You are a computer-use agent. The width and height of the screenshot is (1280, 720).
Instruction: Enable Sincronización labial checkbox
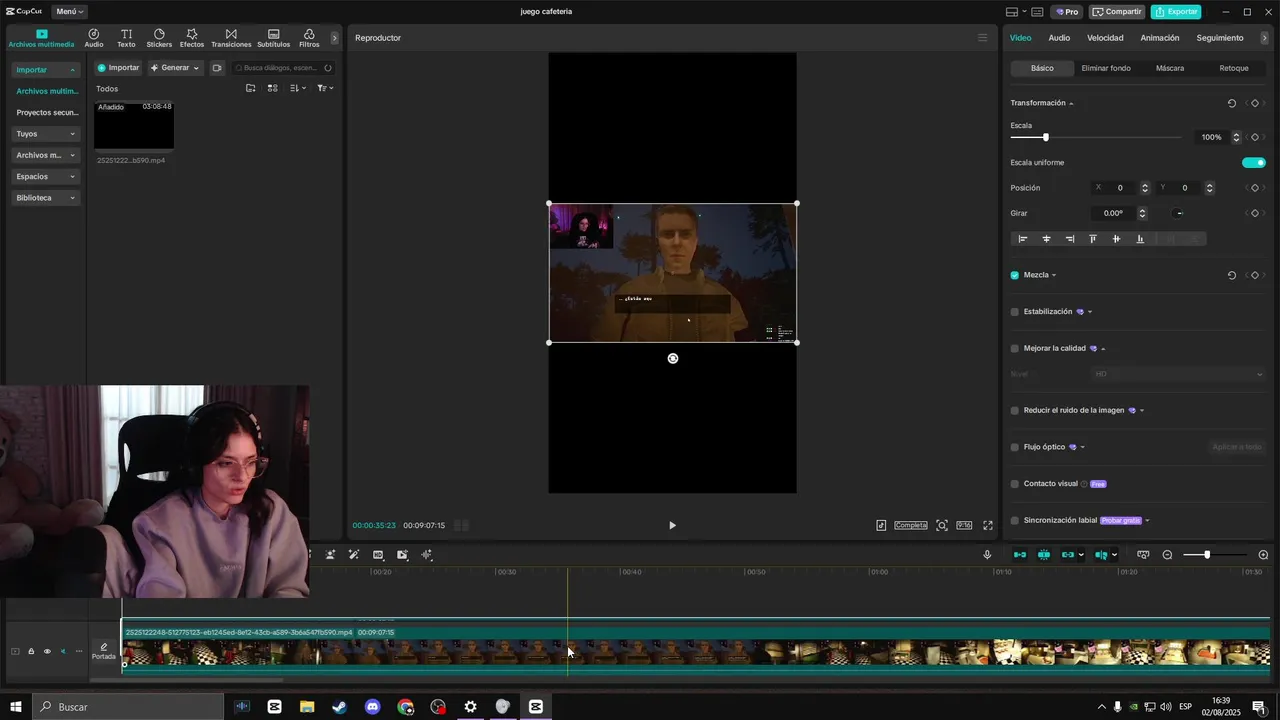click(1015, 520)
